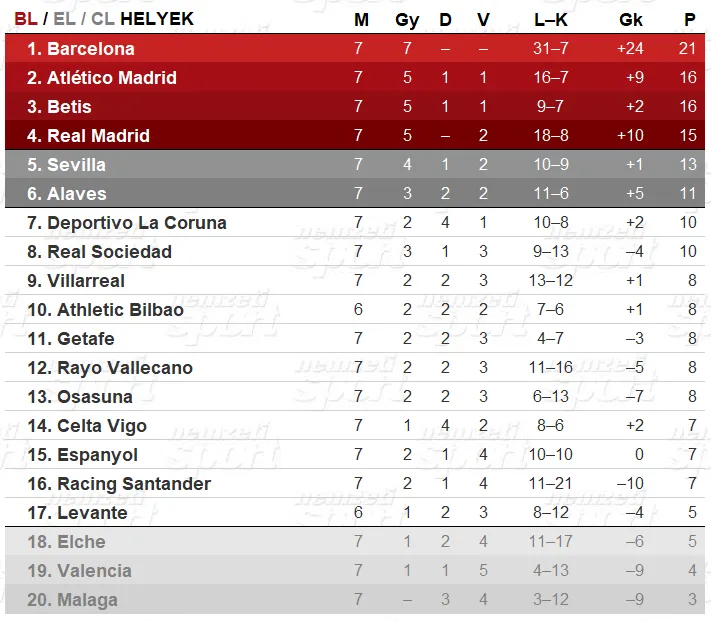Image resolution: width=711 pixels, height=621 pixels.
Task: Open the Atlético Madrid team row
Action: pos(355,77)
